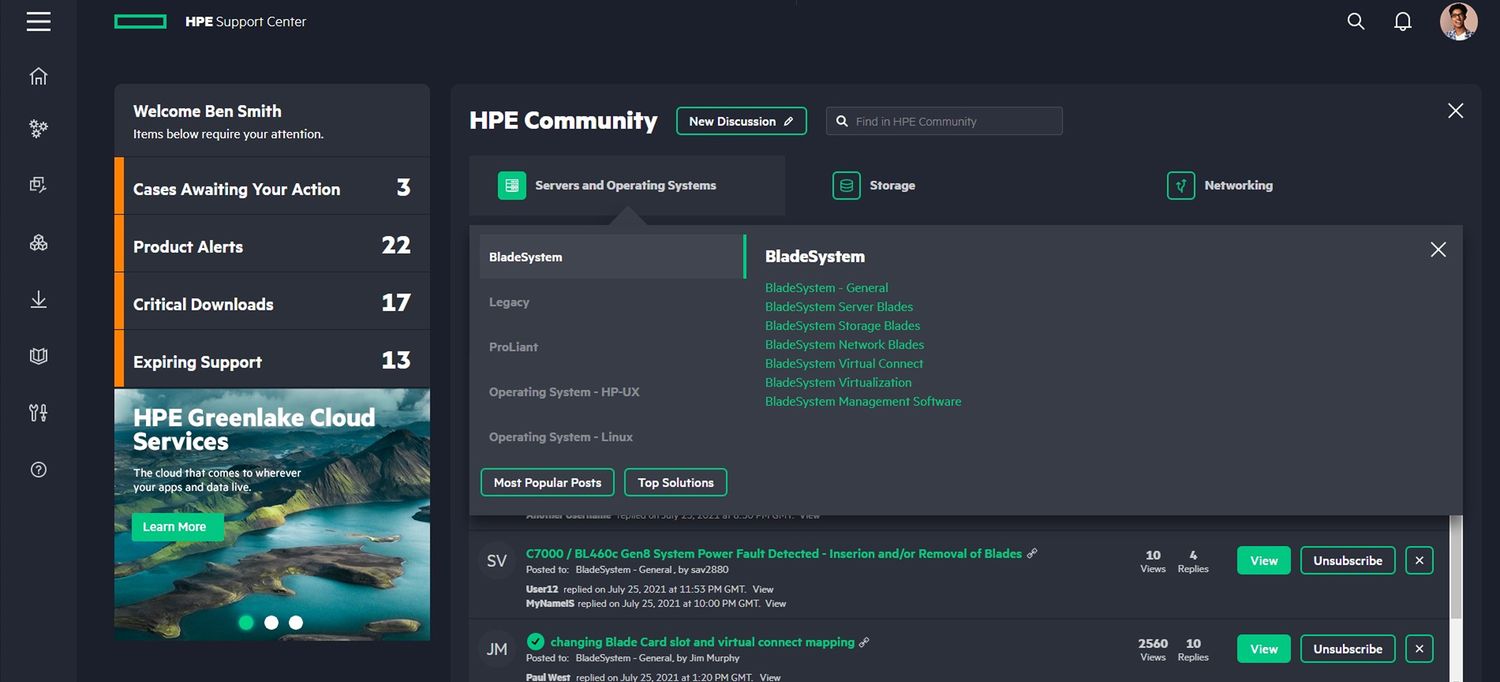Click the Storage category icon
This screenshot has height=682, width=1500.
[846, 185]
